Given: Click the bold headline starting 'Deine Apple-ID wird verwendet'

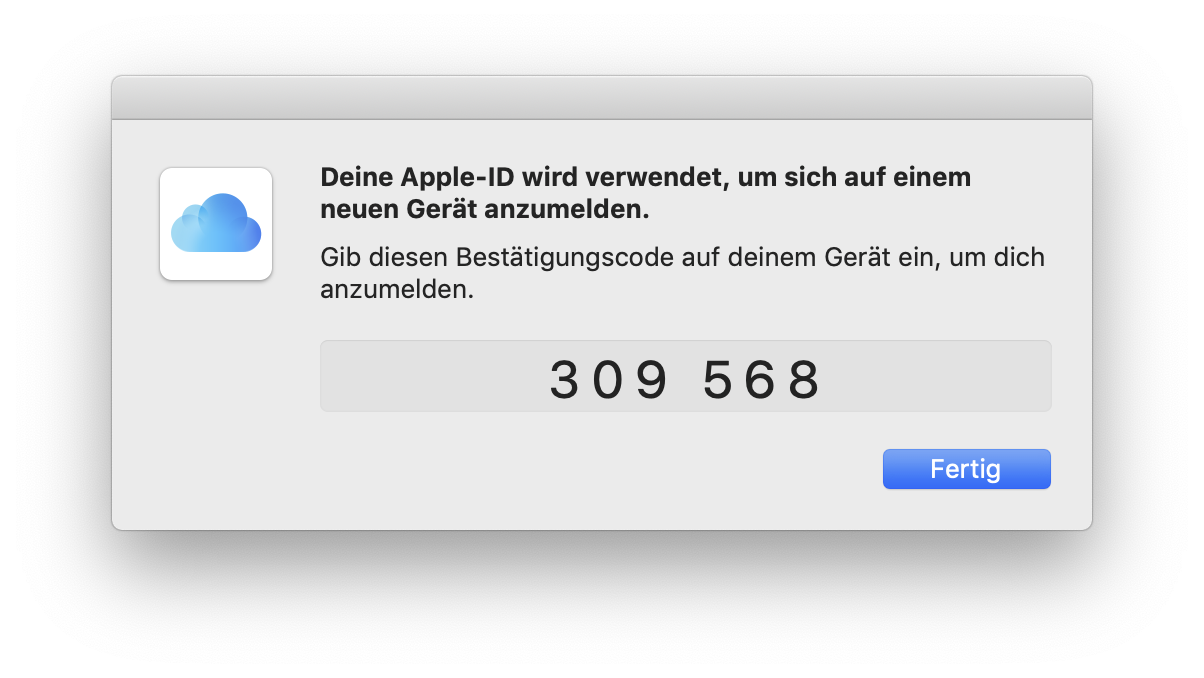Looking at the screenshot, I should 646,194.
